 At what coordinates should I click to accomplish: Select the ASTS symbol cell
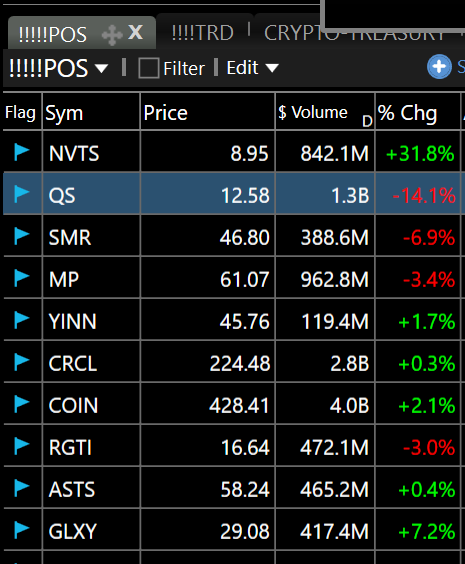91,488
